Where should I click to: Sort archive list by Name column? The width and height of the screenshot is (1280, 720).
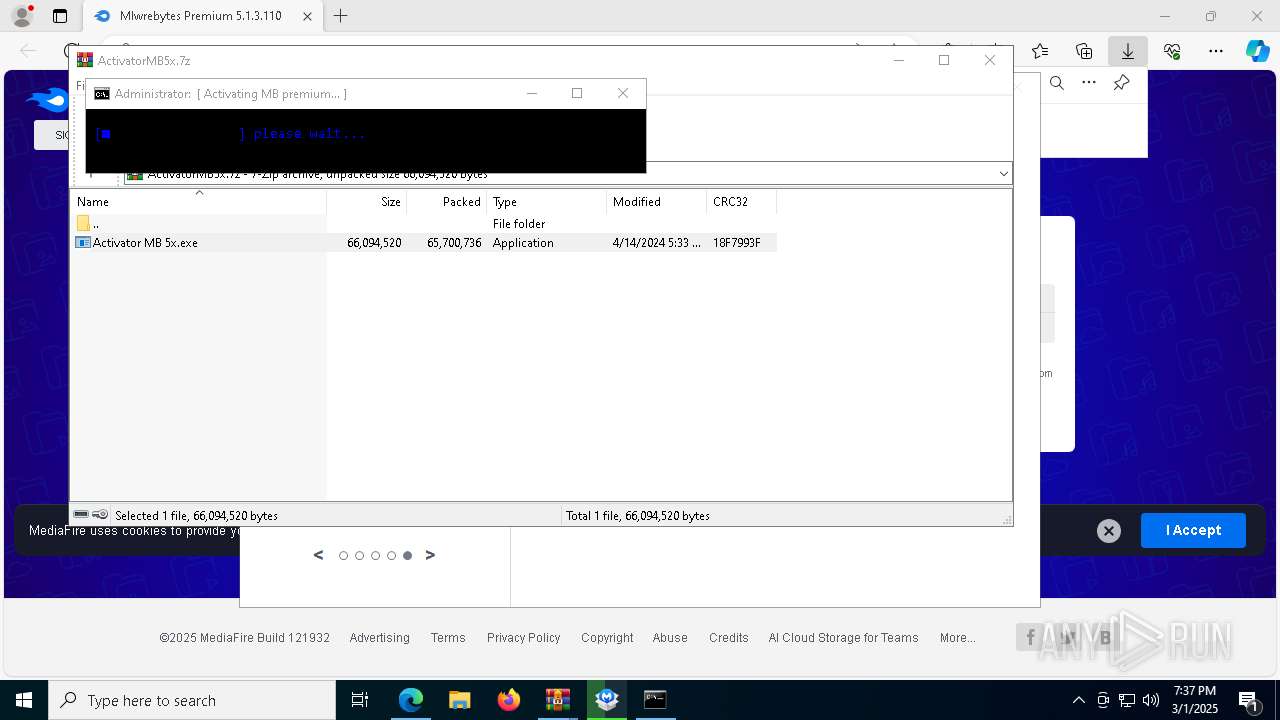(198, 201)
